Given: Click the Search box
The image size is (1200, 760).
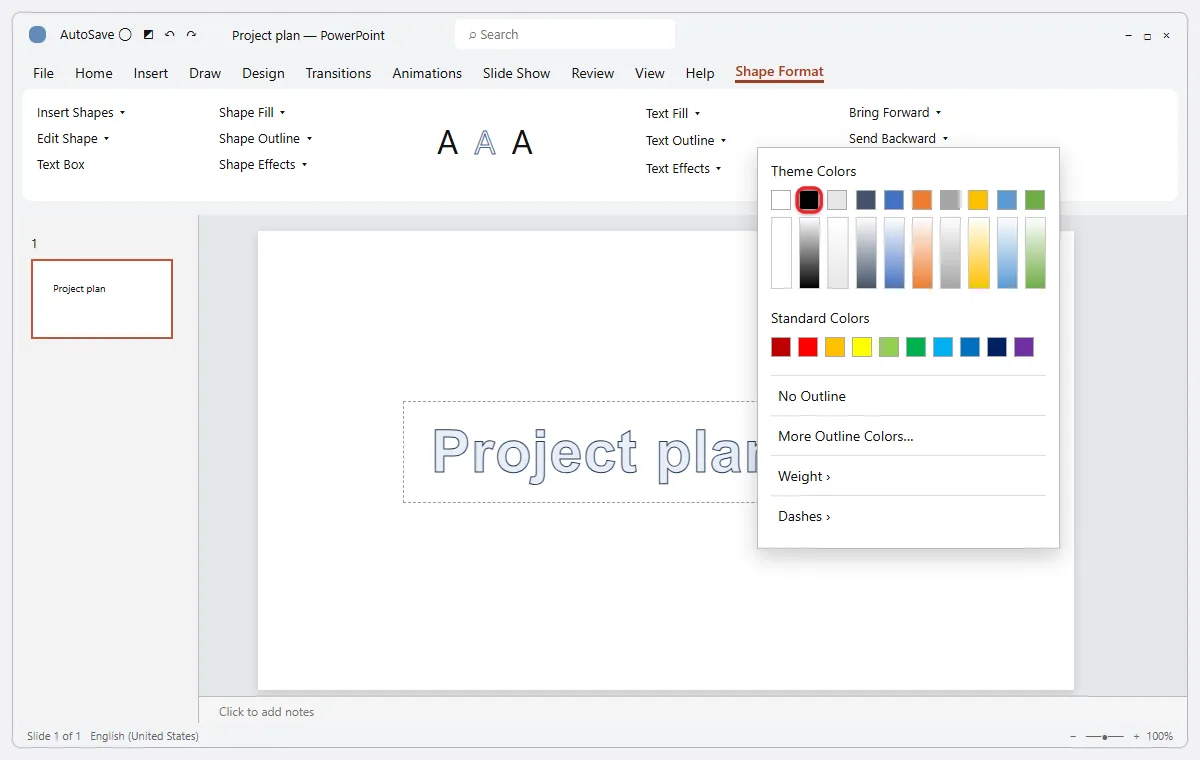Looking at the screenshot, I should (x=565, y=35).
